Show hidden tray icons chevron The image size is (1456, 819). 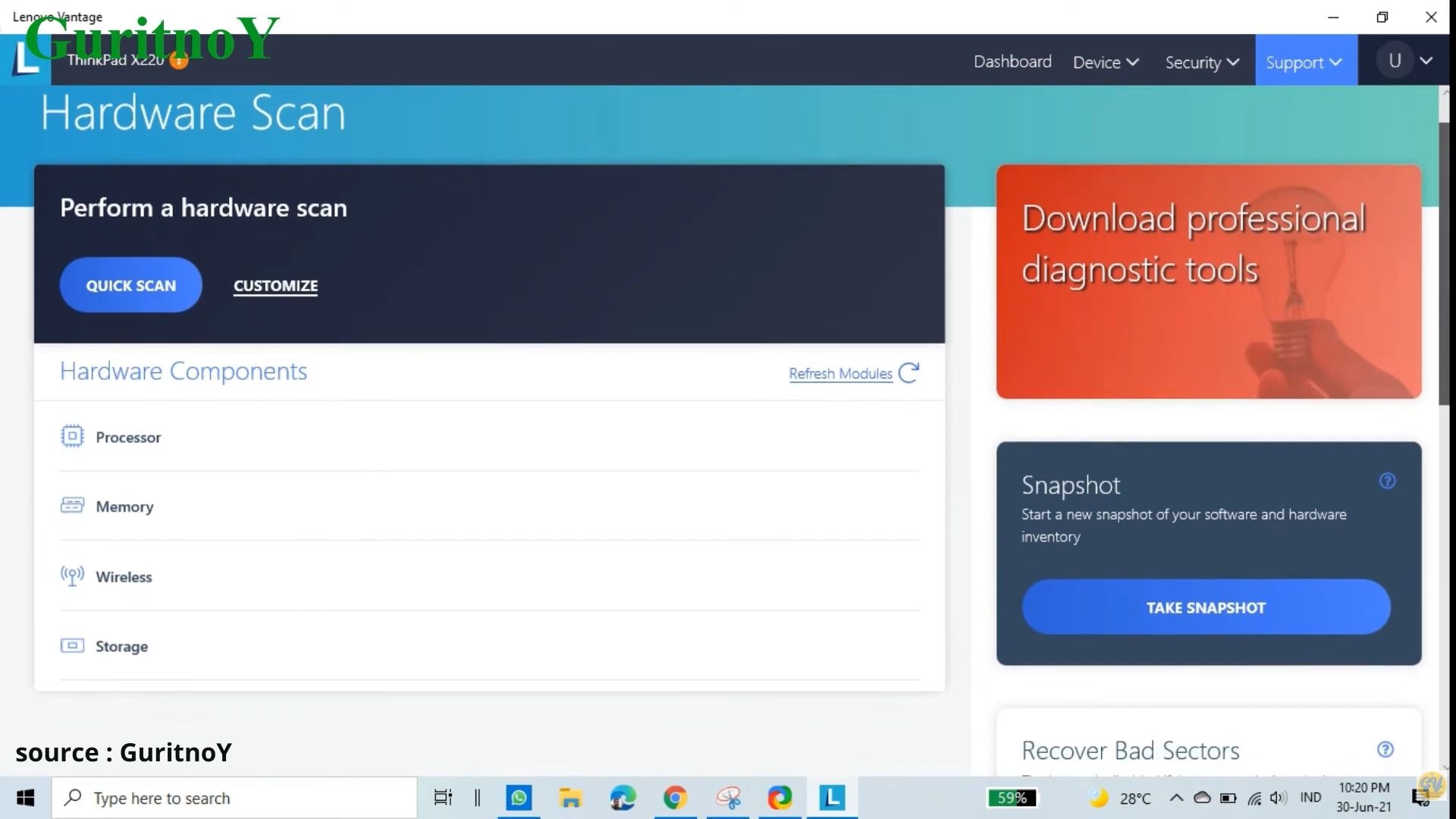1176,798
